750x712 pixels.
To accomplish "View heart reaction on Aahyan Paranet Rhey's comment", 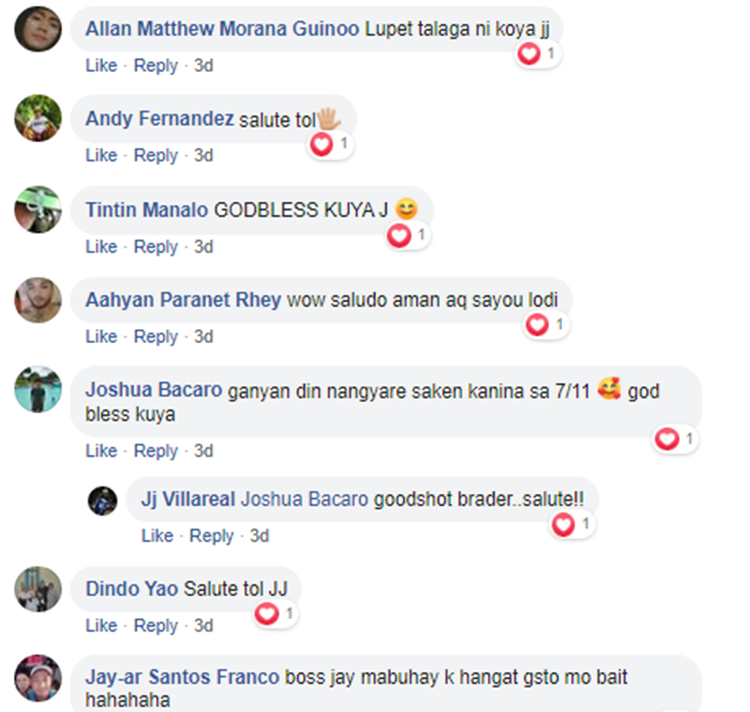I will [x=546, y=325].
